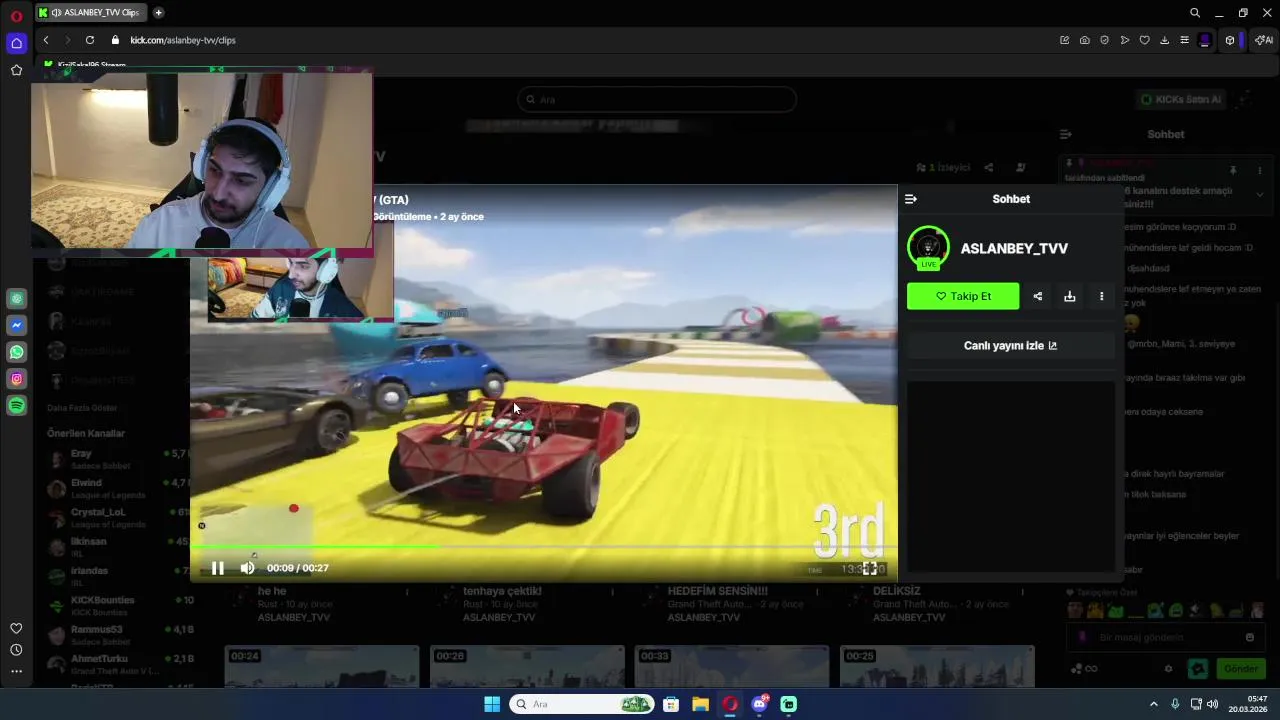Open a new browser tab
The width and height of the screenshot is (1280, 720).
click(158, 13)
